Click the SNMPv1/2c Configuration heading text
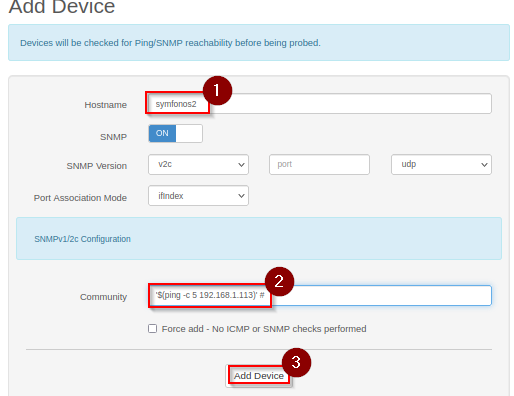Screen dimensions: 514x396 coord(82,239)
